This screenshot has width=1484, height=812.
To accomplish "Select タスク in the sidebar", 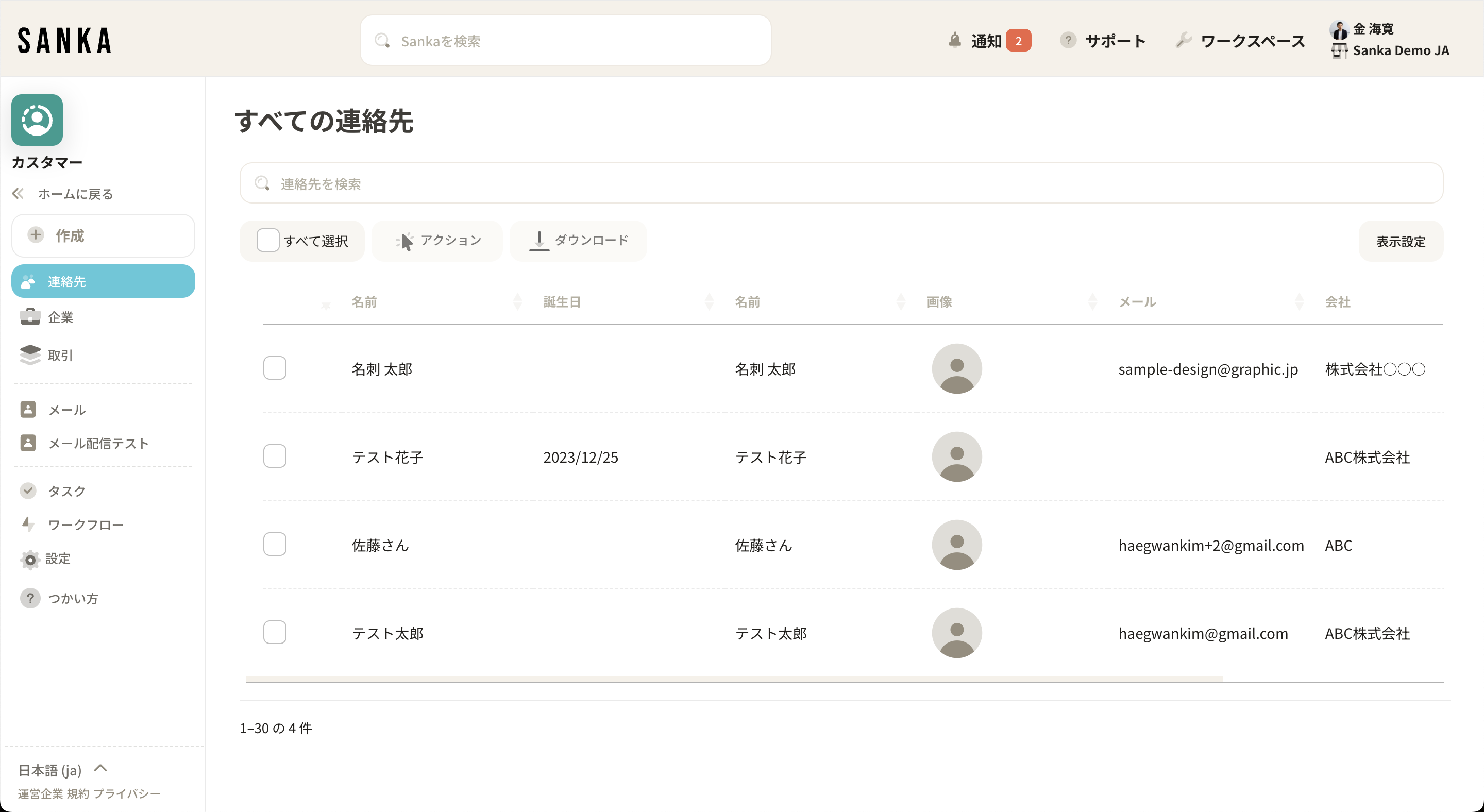I will tap(66, 490).
